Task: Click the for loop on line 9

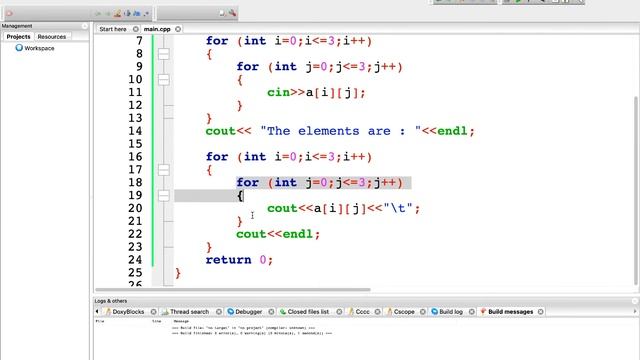Action: pyautogui.click(x=320, y=67)
